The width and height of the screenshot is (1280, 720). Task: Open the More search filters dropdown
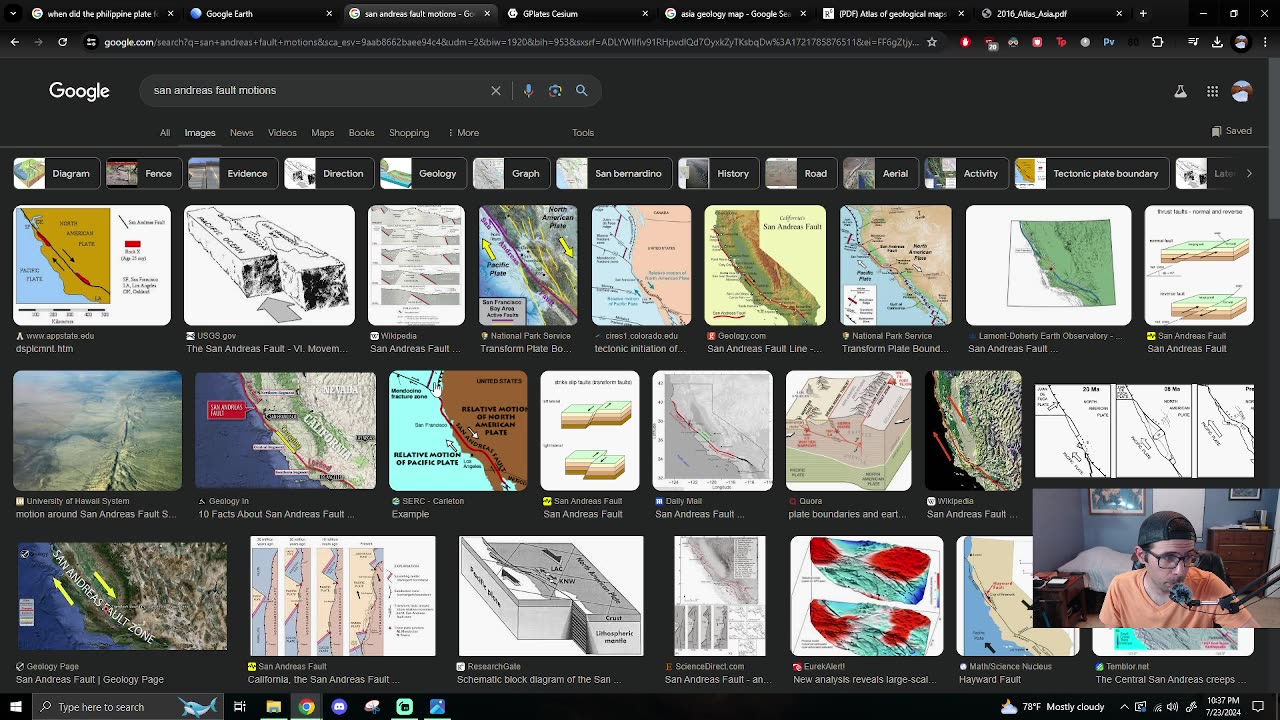(x=463, y=133)
